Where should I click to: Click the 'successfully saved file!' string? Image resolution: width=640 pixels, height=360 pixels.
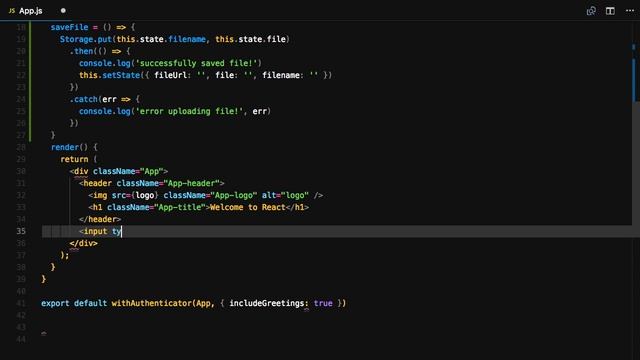click(198, 63)
